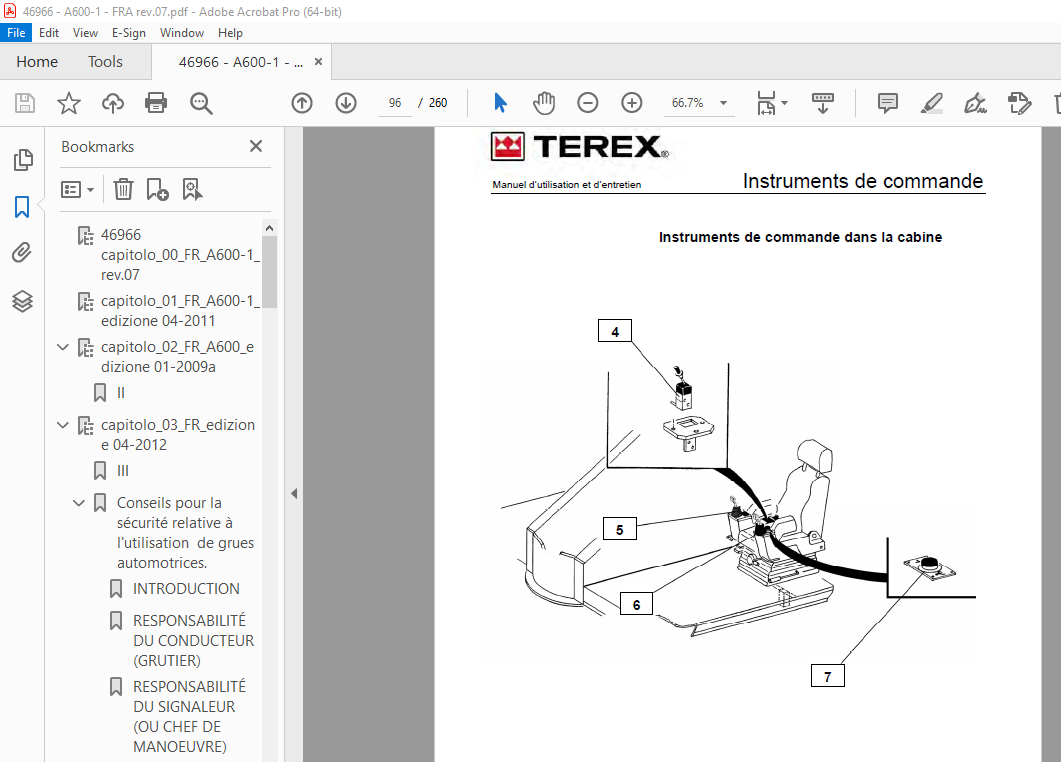Zoom in with the plus button
This screenshot has height=762, width=1061.
[631, 103]
